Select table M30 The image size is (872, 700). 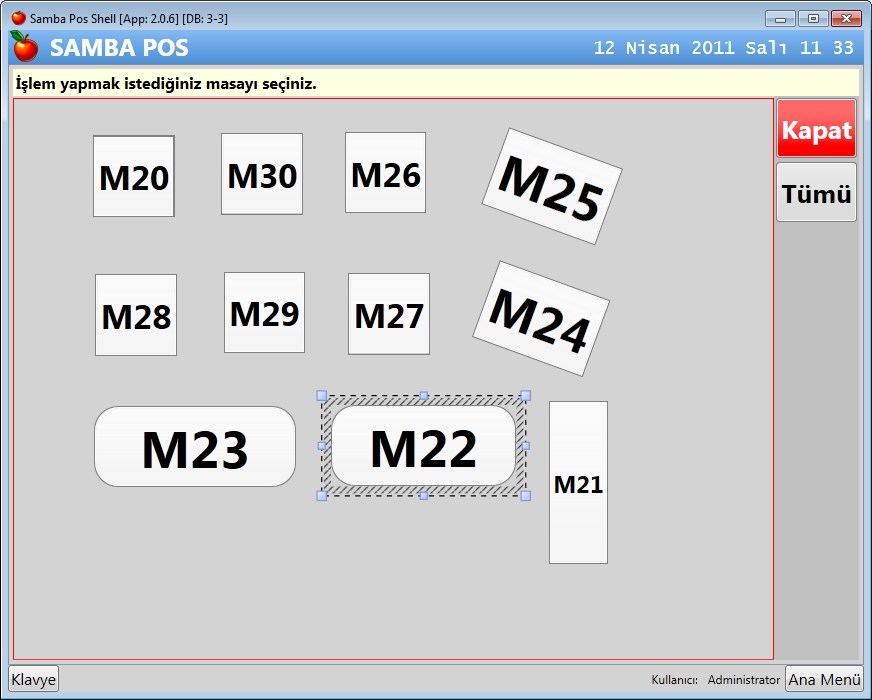(262, 173)
